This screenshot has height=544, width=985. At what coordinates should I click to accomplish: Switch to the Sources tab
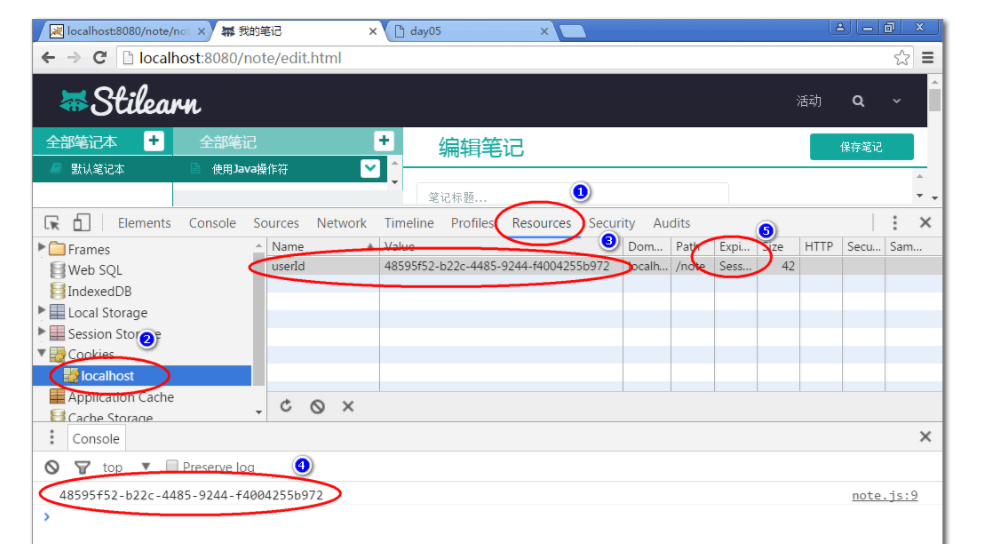tap(276, 223)
